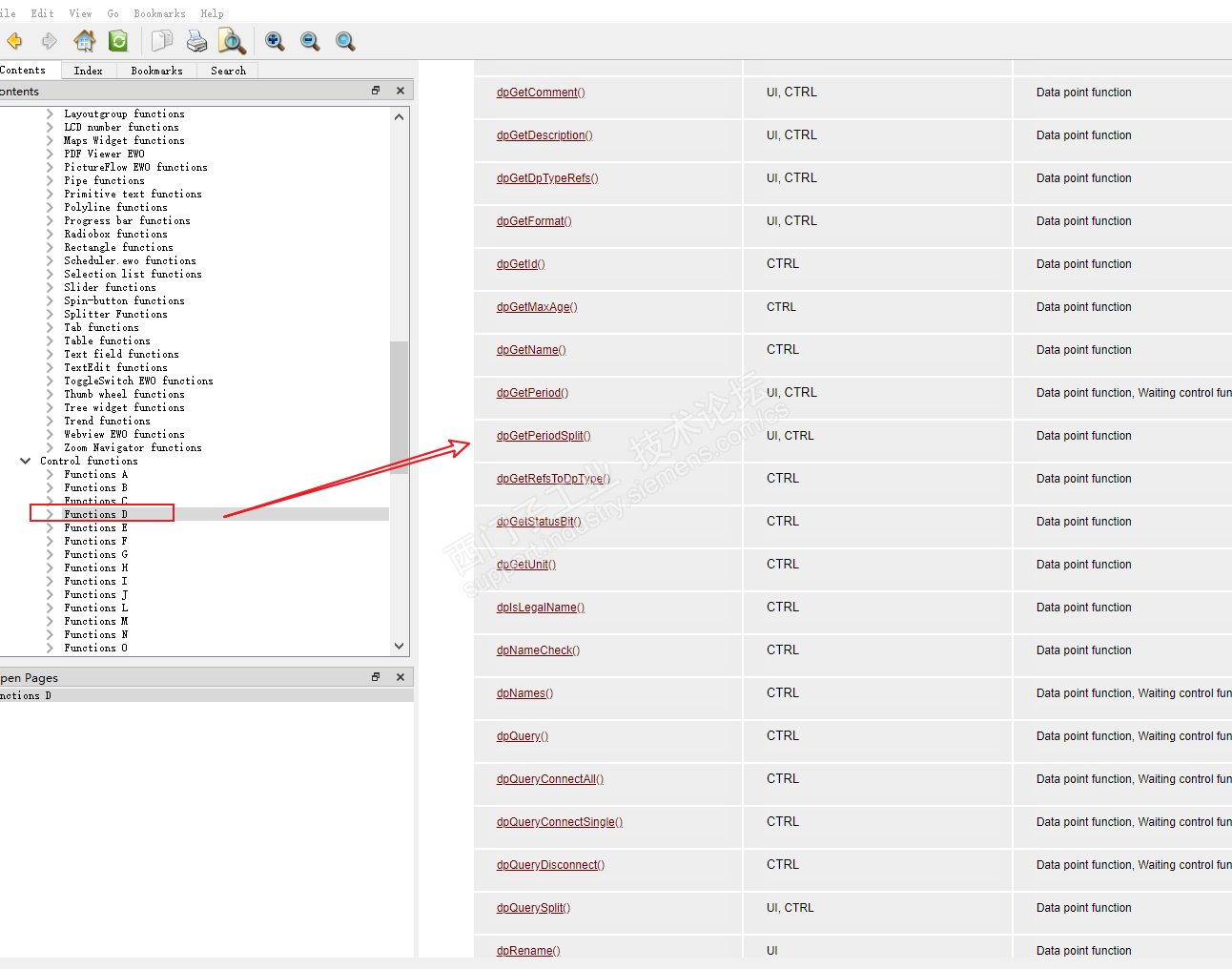The width and height of the screenshot is (1232, 969).
Task: Expand the Functions M node
Action: click(x=50, y=621)
